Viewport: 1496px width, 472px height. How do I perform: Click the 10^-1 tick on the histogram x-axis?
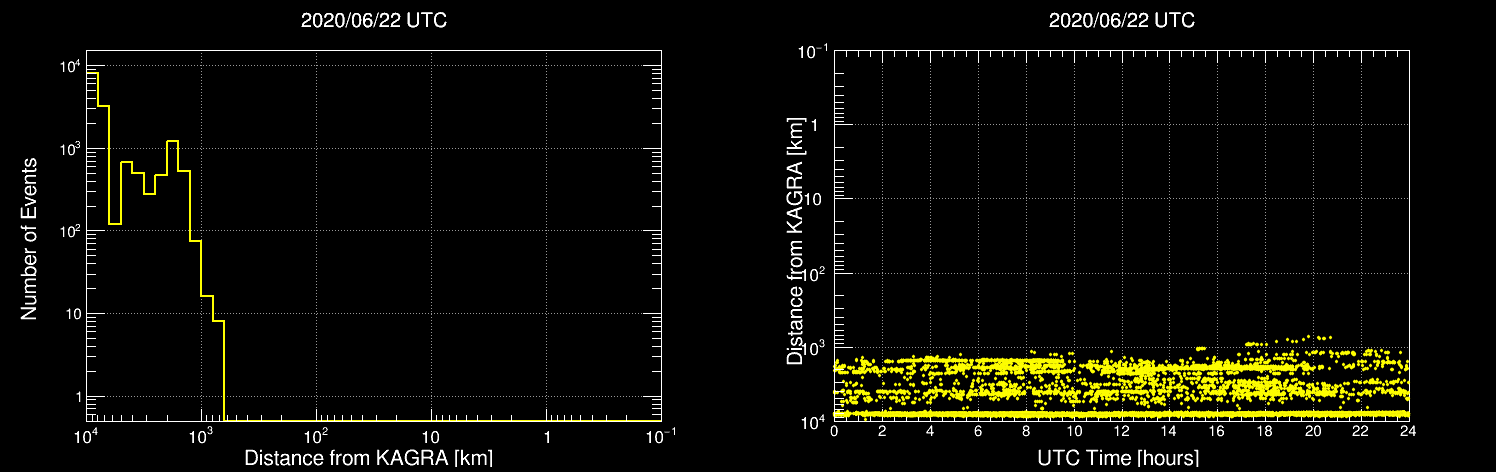tap(661, 437)
